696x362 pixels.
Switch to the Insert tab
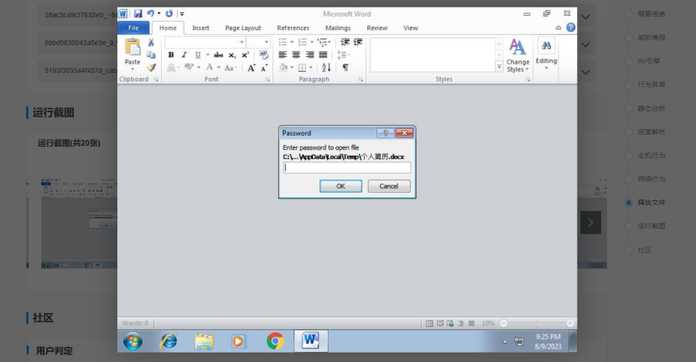click(x=201, y=28)
